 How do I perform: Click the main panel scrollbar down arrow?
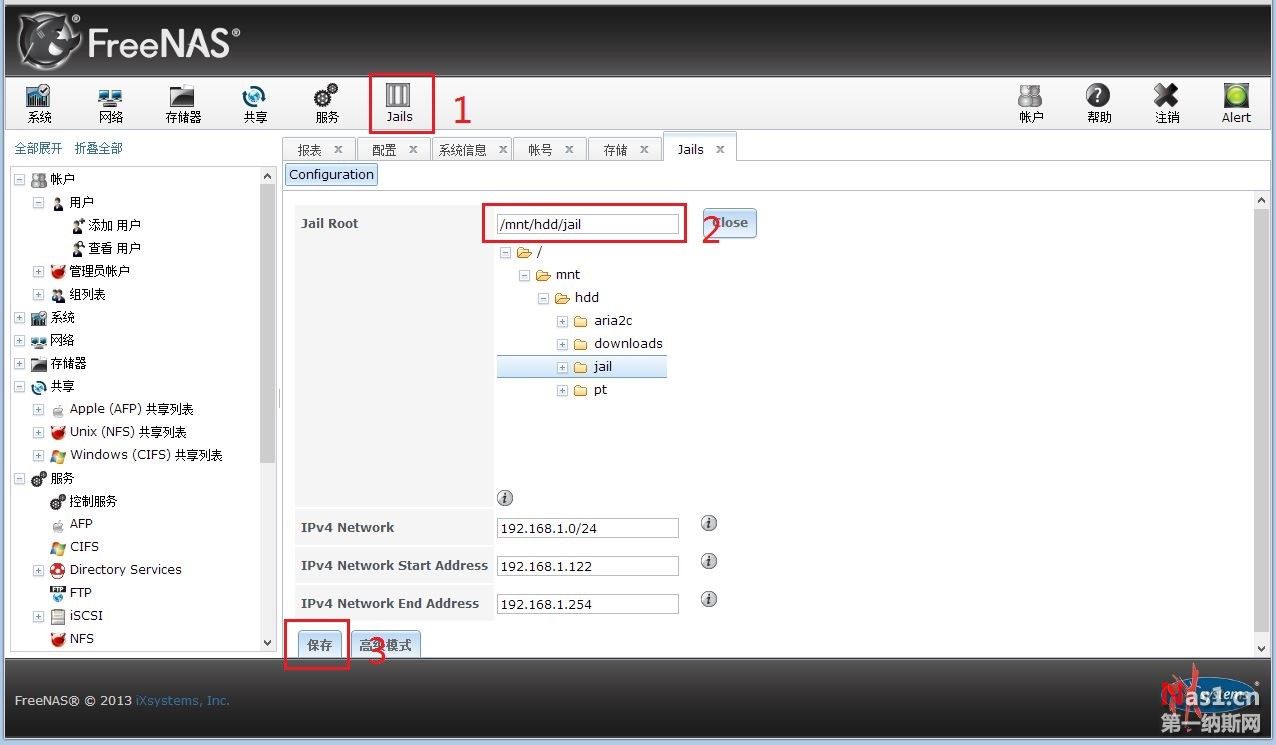tap(1262, 648)
